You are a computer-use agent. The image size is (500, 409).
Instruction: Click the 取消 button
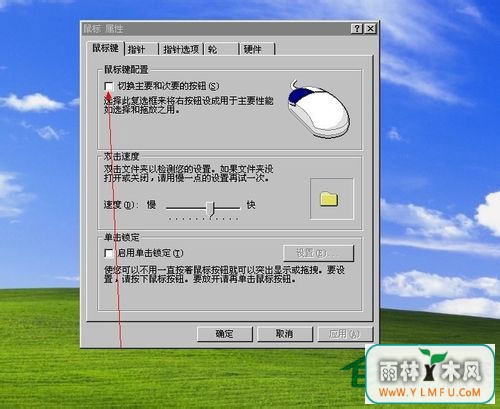click(x=285, y=334)
